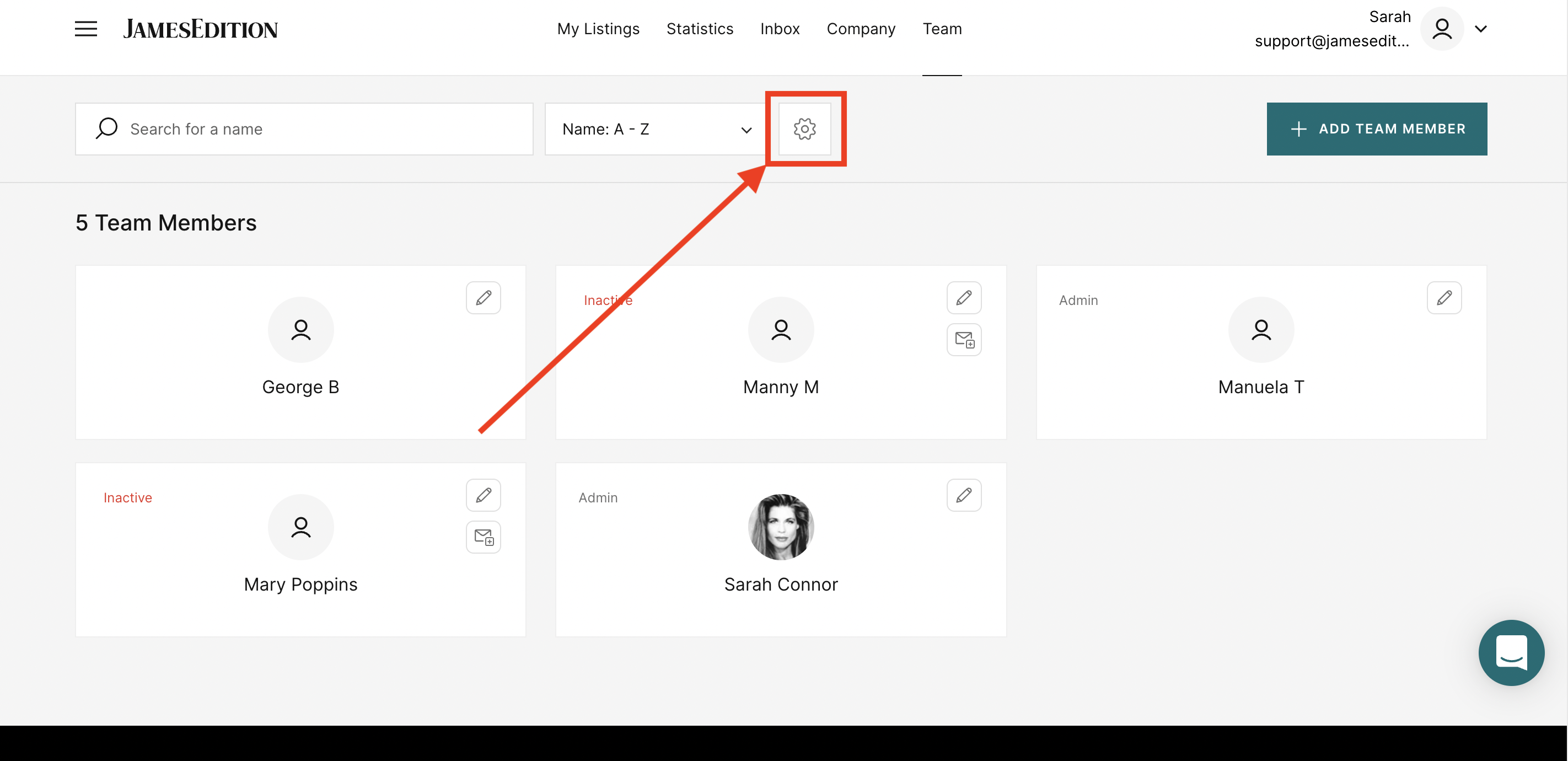Viewport: 1568px width, 761px height.
Task: Click the user avatar in the top right
Action: [1441, 29]
